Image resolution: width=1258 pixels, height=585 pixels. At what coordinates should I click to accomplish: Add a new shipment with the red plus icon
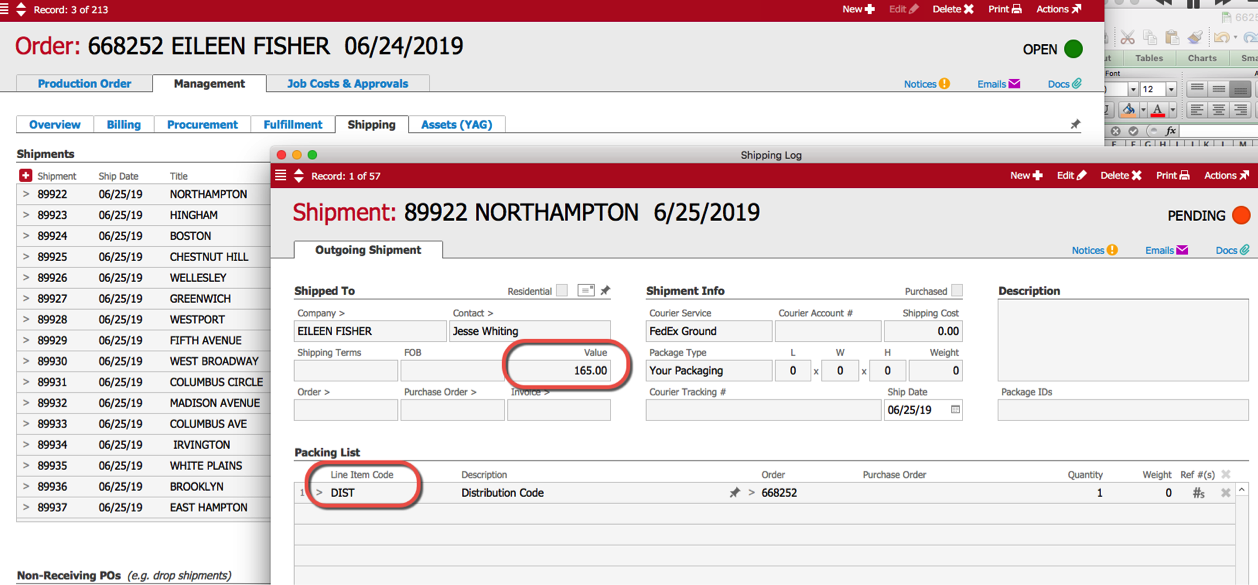(x=26, y=175)
